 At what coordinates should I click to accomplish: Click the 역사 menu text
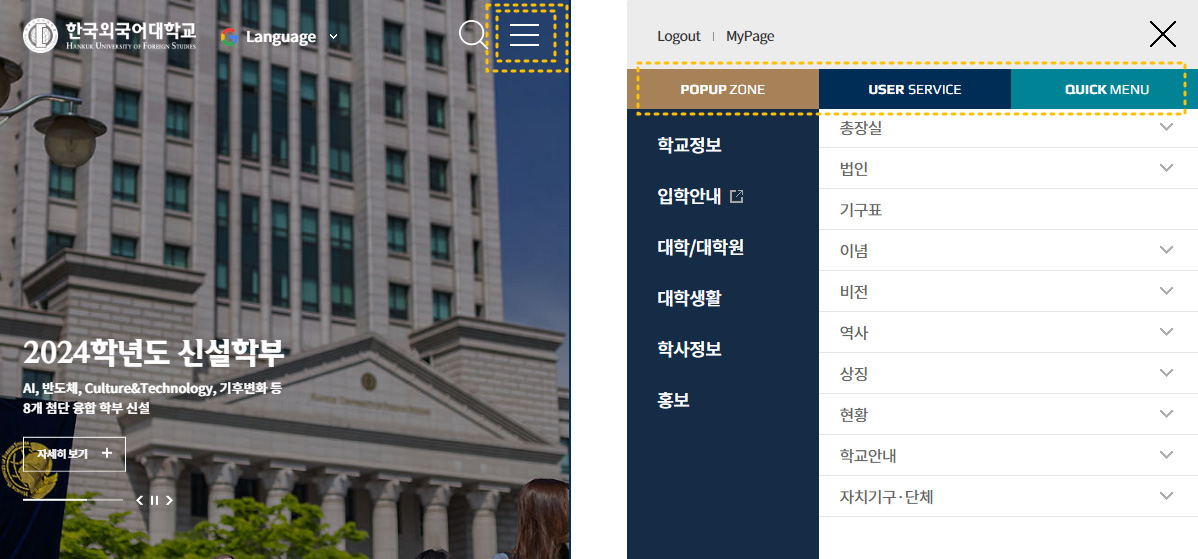coord(853,333)
